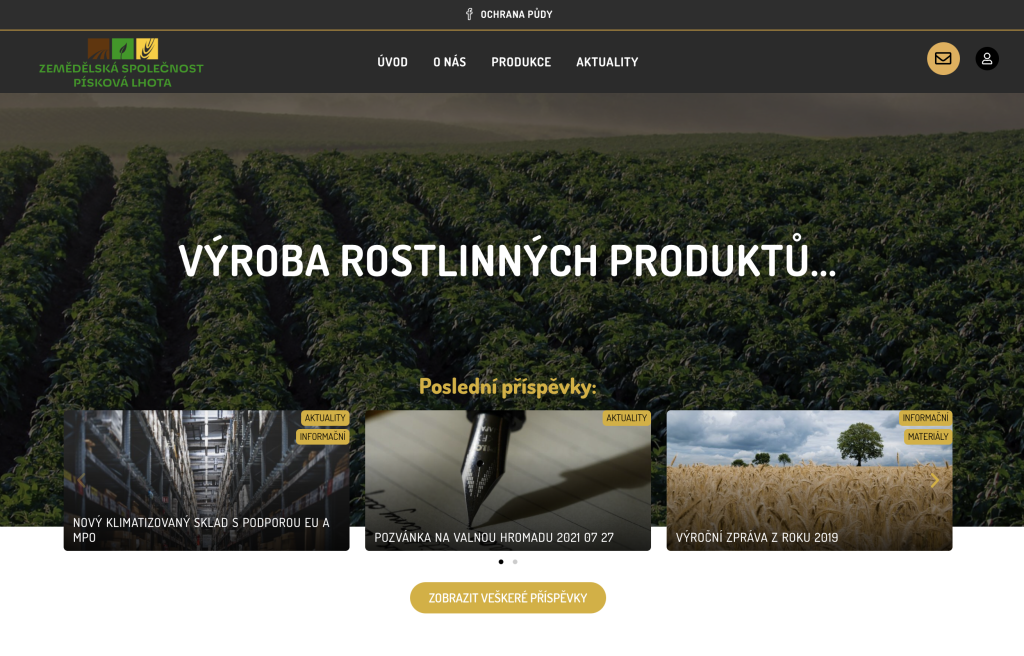Click the Zemědělská společnost Písková Lhota logo

pos(121,63)
